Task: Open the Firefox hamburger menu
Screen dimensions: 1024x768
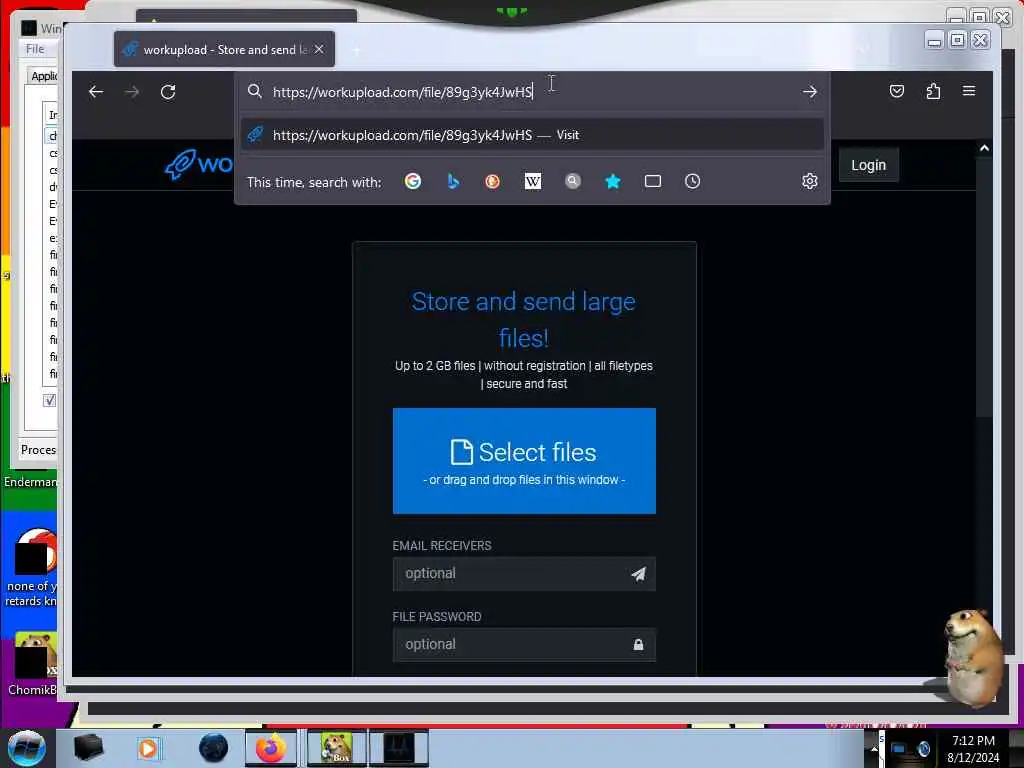Action: (x=969, y=91)
